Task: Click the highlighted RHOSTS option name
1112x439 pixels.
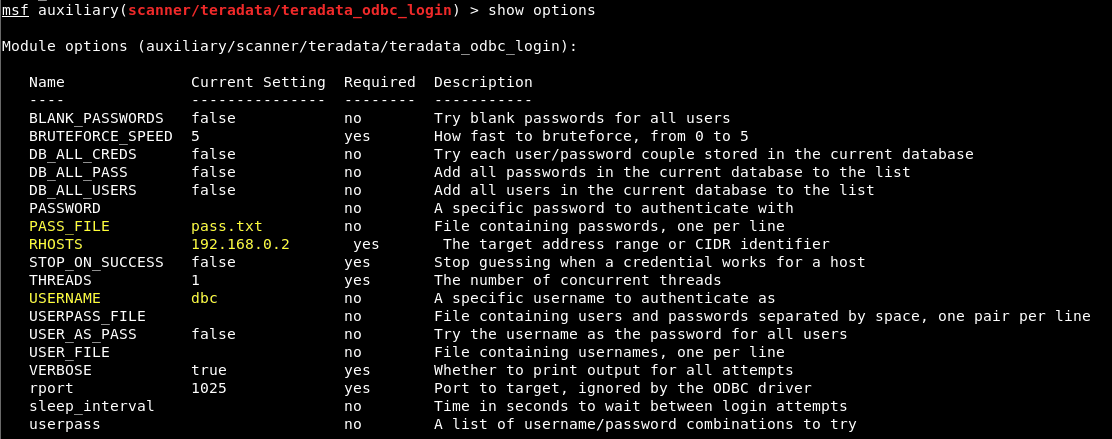Action: pos(56,244)
